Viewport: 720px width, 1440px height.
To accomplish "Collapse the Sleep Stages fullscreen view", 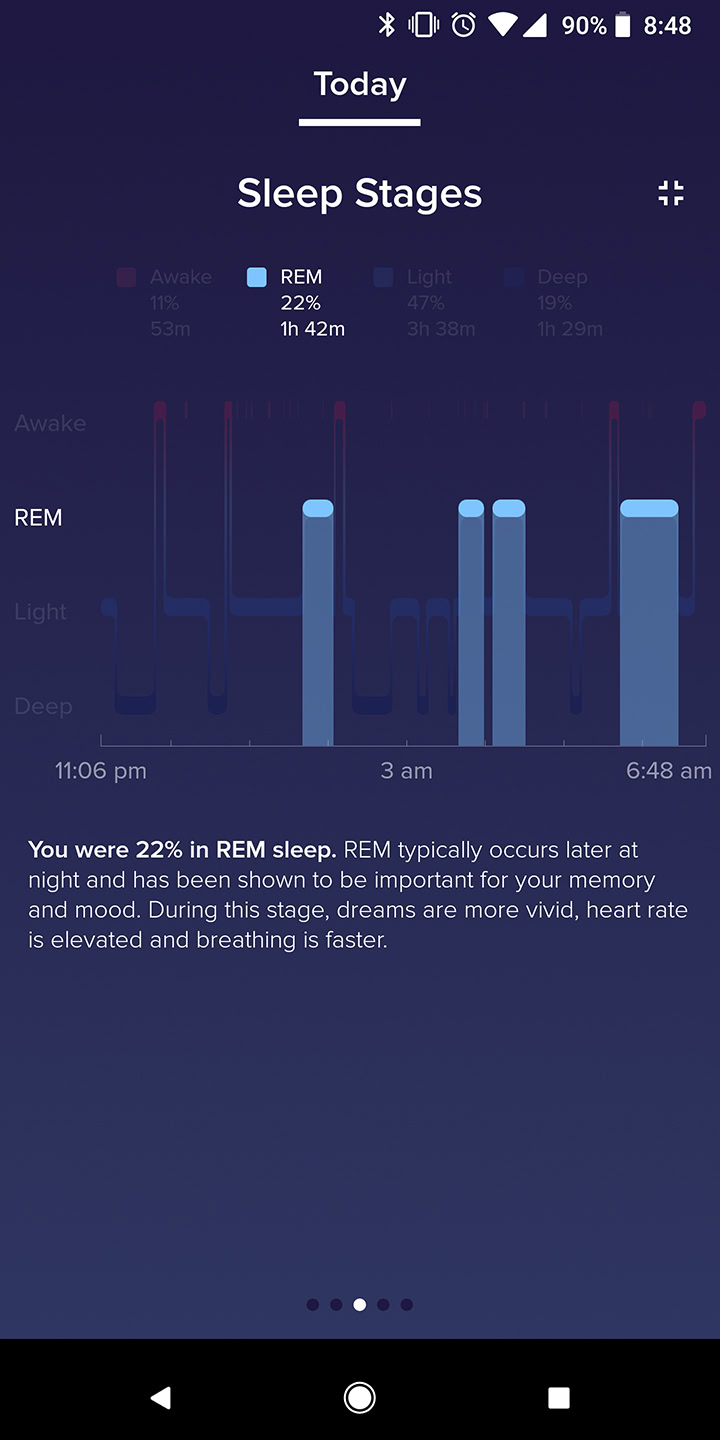I will pyautogui.click(x=671, y=193).
